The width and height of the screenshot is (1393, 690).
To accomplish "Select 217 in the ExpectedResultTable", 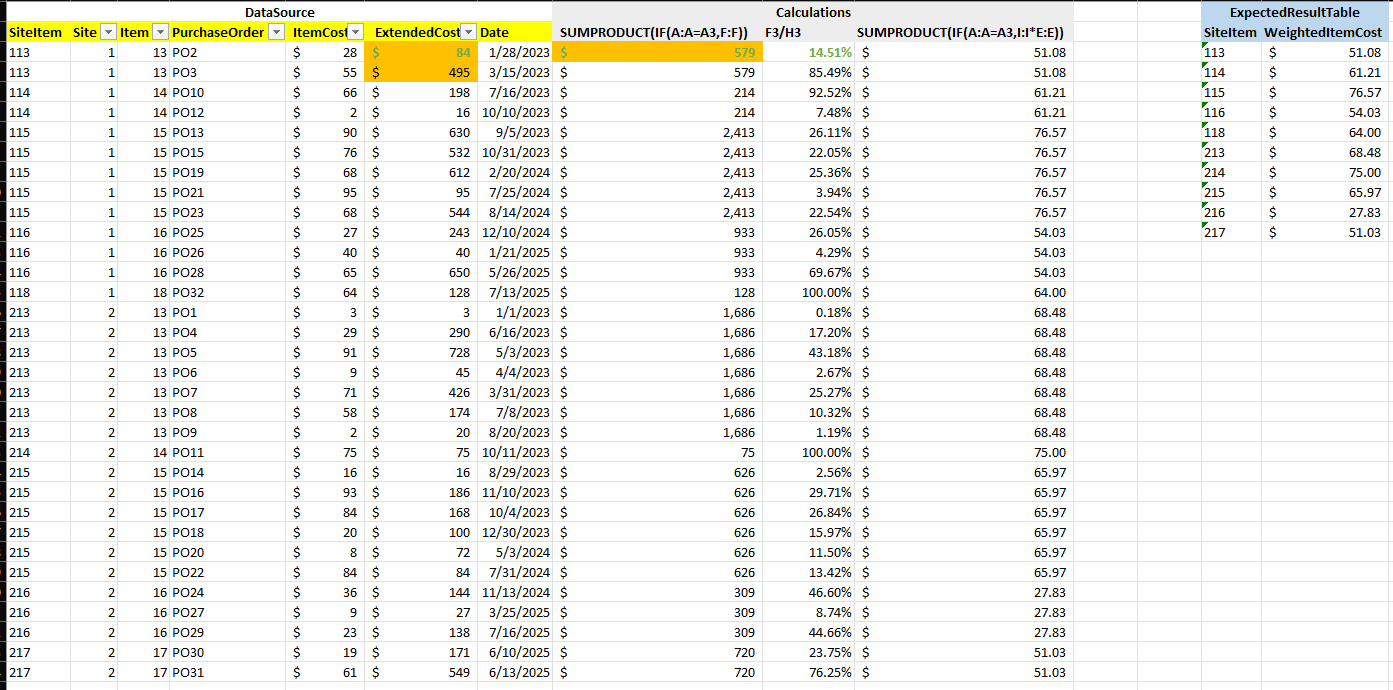I will 1231,232.
